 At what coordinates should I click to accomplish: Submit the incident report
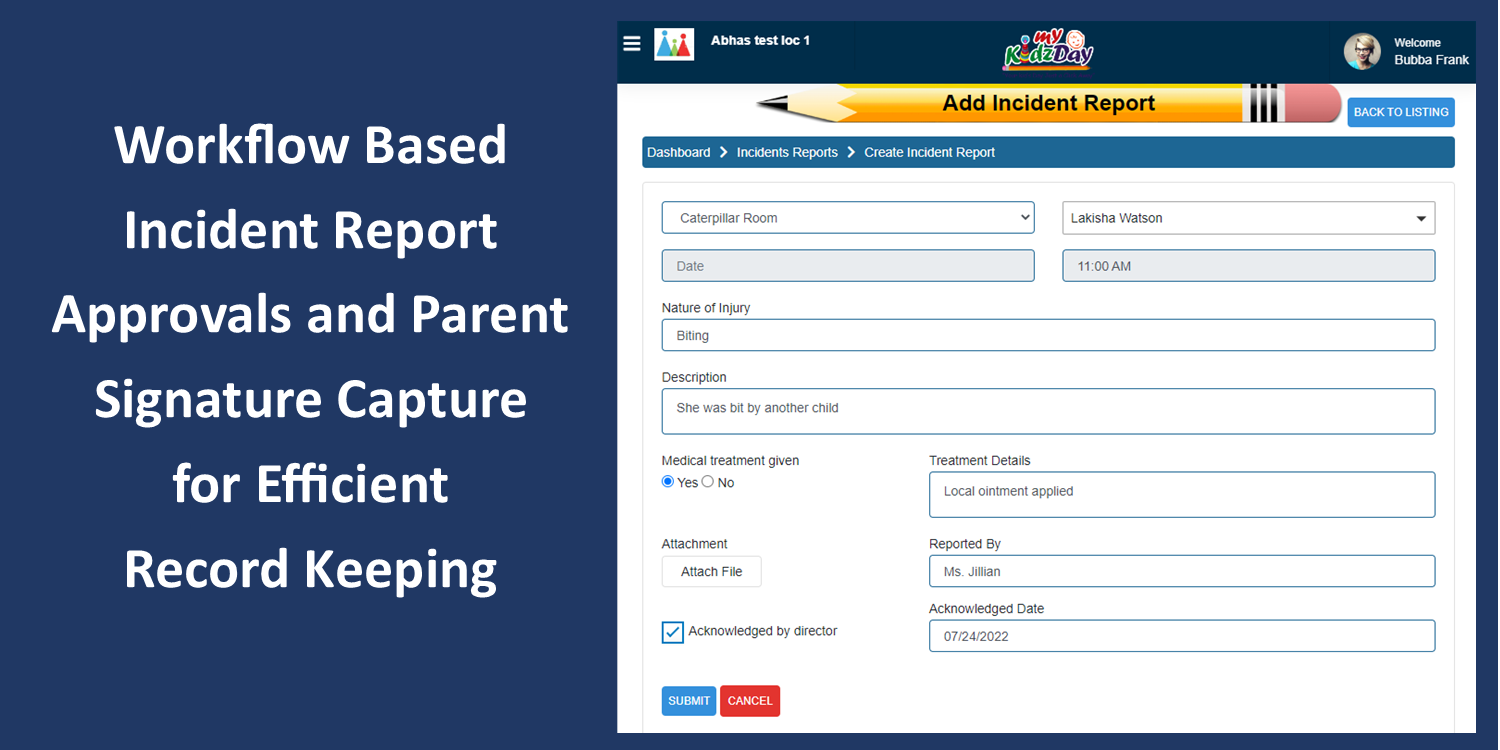tap(689, 701)
